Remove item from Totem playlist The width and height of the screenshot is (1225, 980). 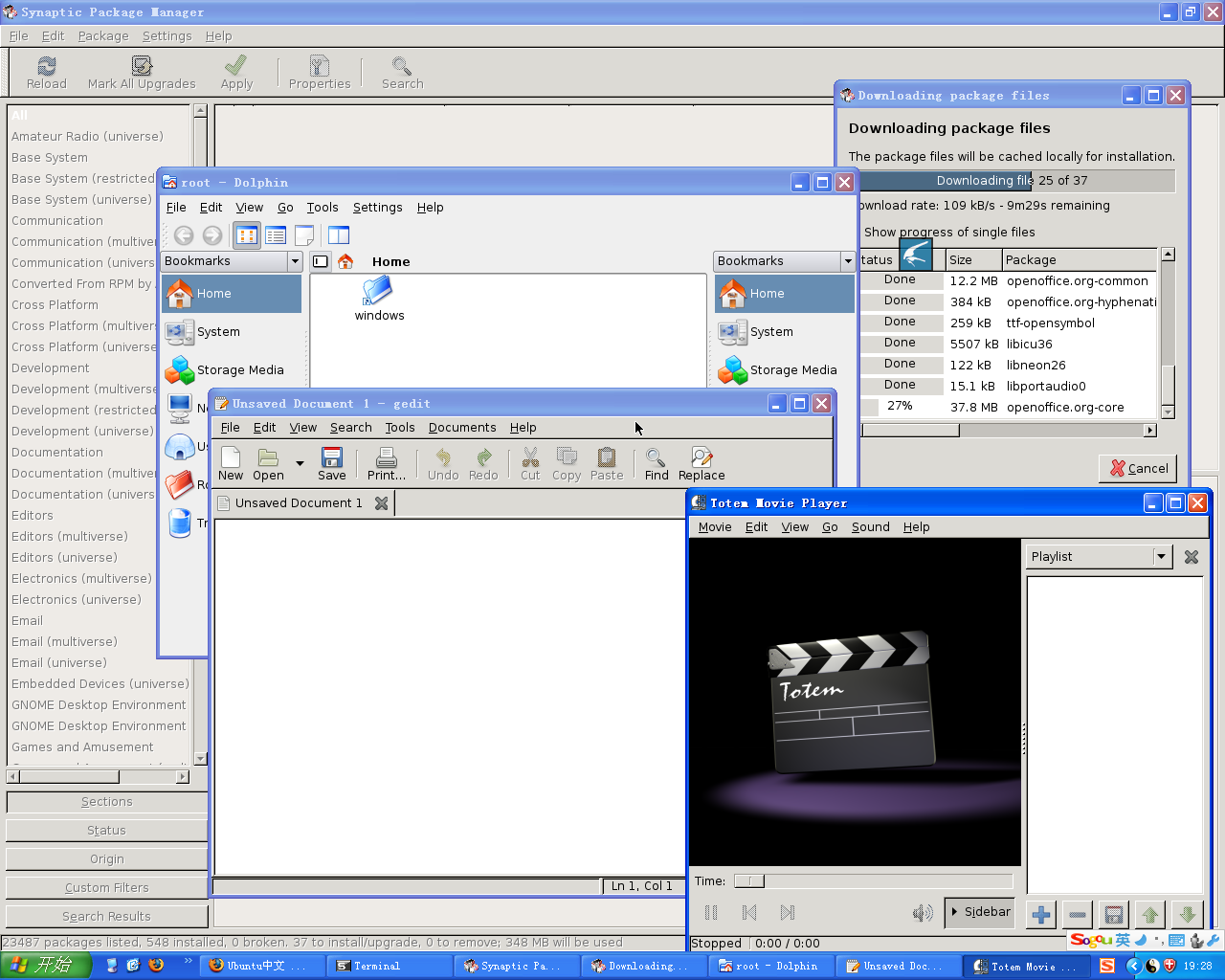pos(1078,915)
